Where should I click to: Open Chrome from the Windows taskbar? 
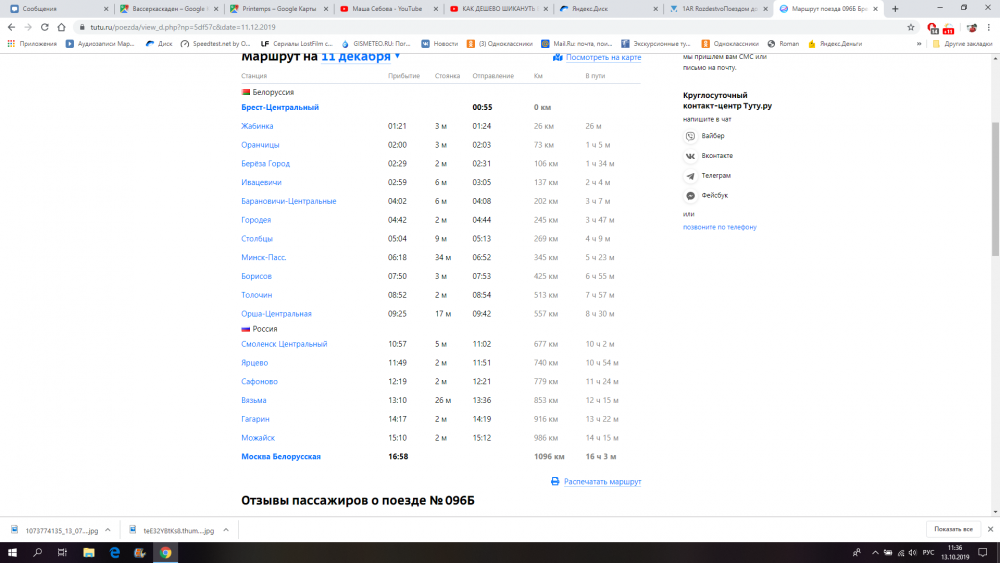click(165, 552)
